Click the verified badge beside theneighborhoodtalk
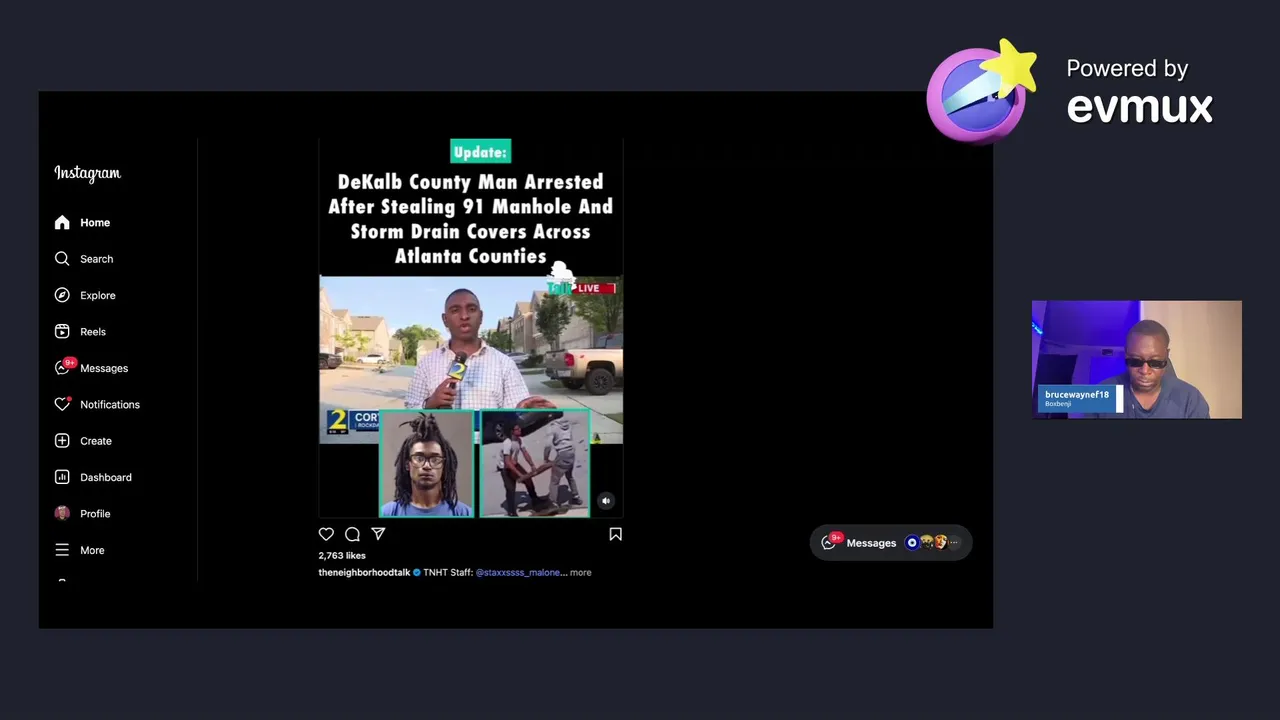Viewport: 1280px width, 720px height. tap(417, 573)
